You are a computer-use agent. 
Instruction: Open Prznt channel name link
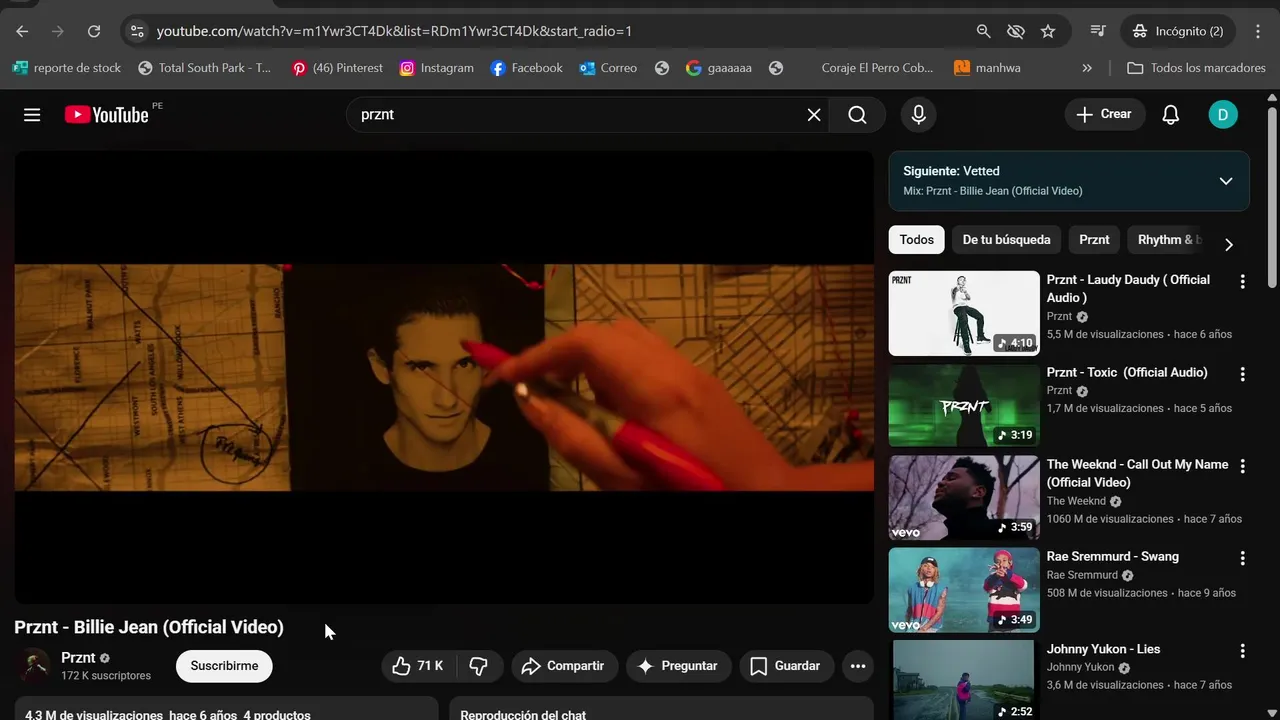tap(78, 658)
